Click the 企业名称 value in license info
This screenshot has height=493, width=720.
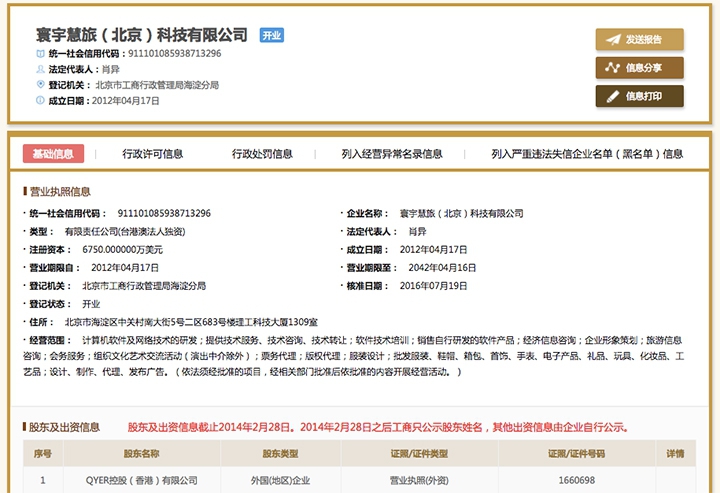pyautogui.click(x=461, y=213)
